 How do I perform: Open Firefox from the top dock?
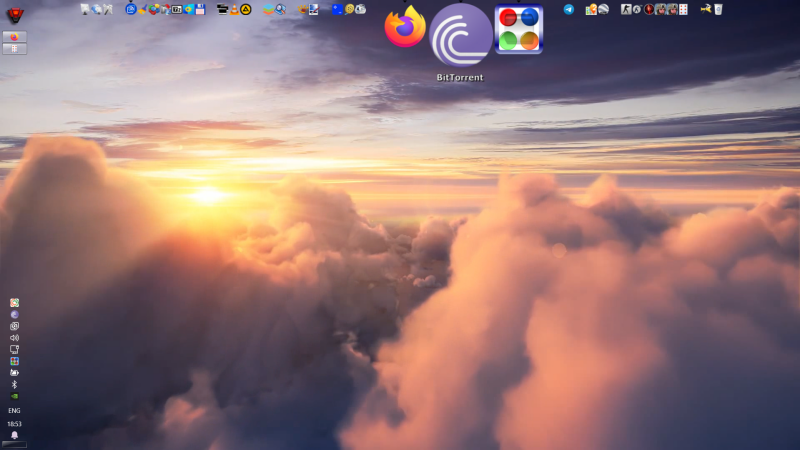click(405, 26)
